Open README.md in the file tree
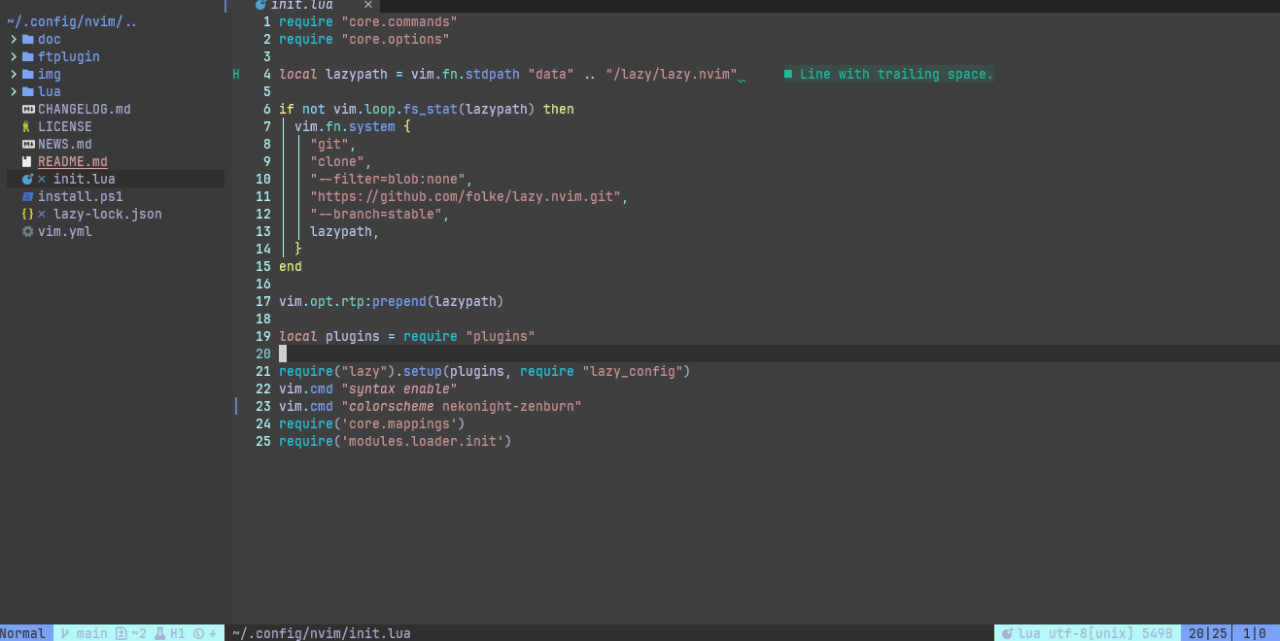The height and width of the screenshot is (641, 1280). pos(73,162)
